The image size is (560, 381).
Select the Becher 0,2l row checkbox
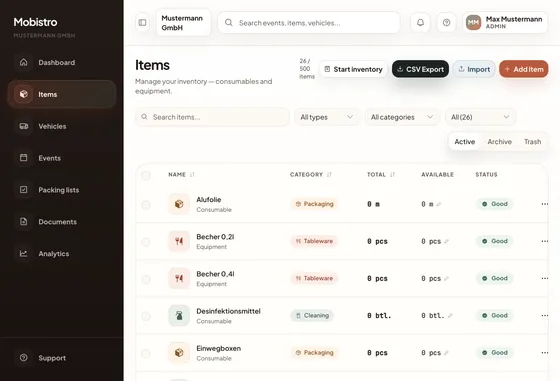(x=146, y=242)
